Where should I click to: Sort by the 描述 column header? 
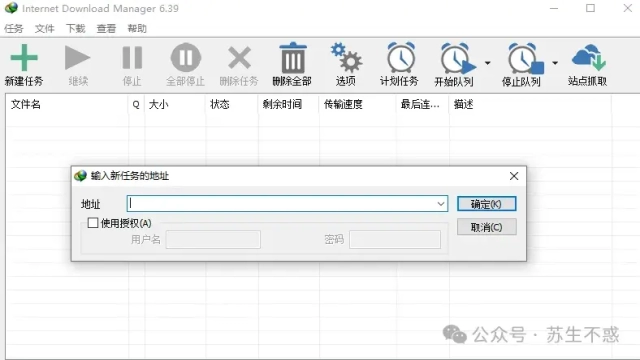point(530,104)
